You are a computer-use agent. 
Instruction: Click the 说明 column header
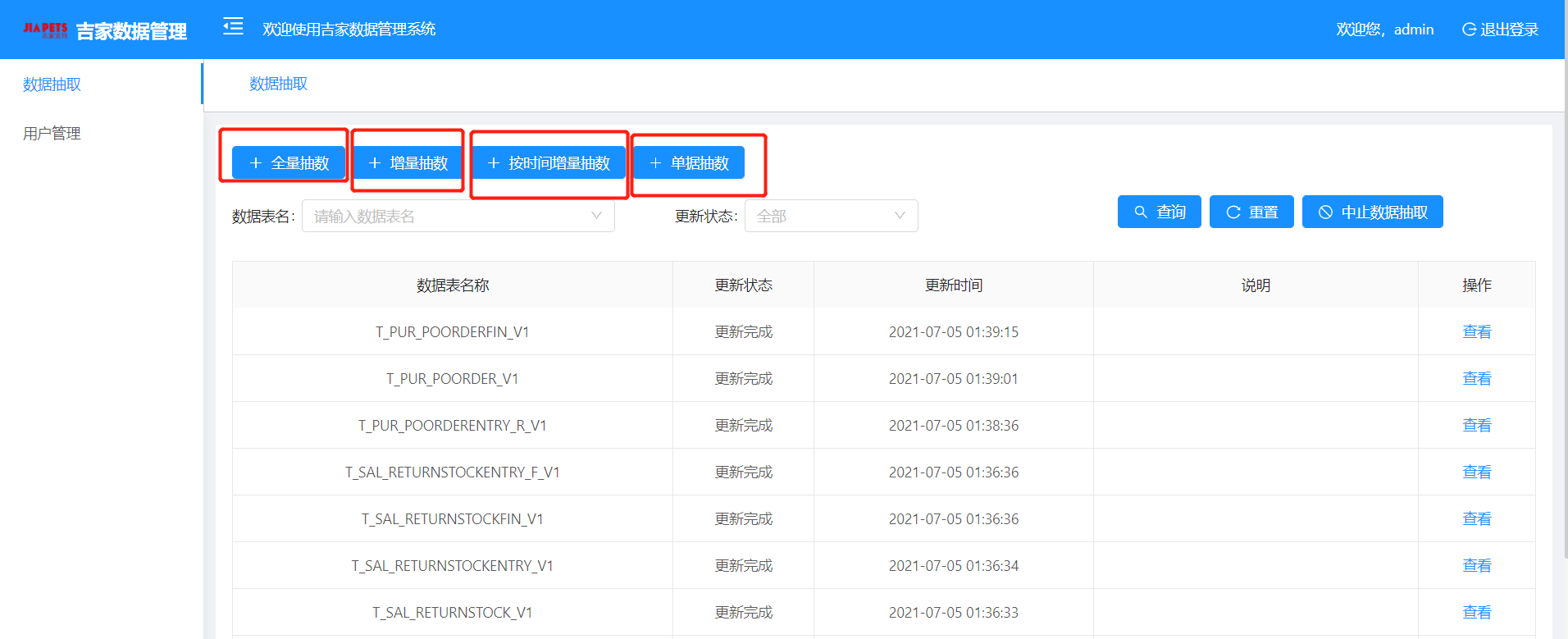(1256, 285)
